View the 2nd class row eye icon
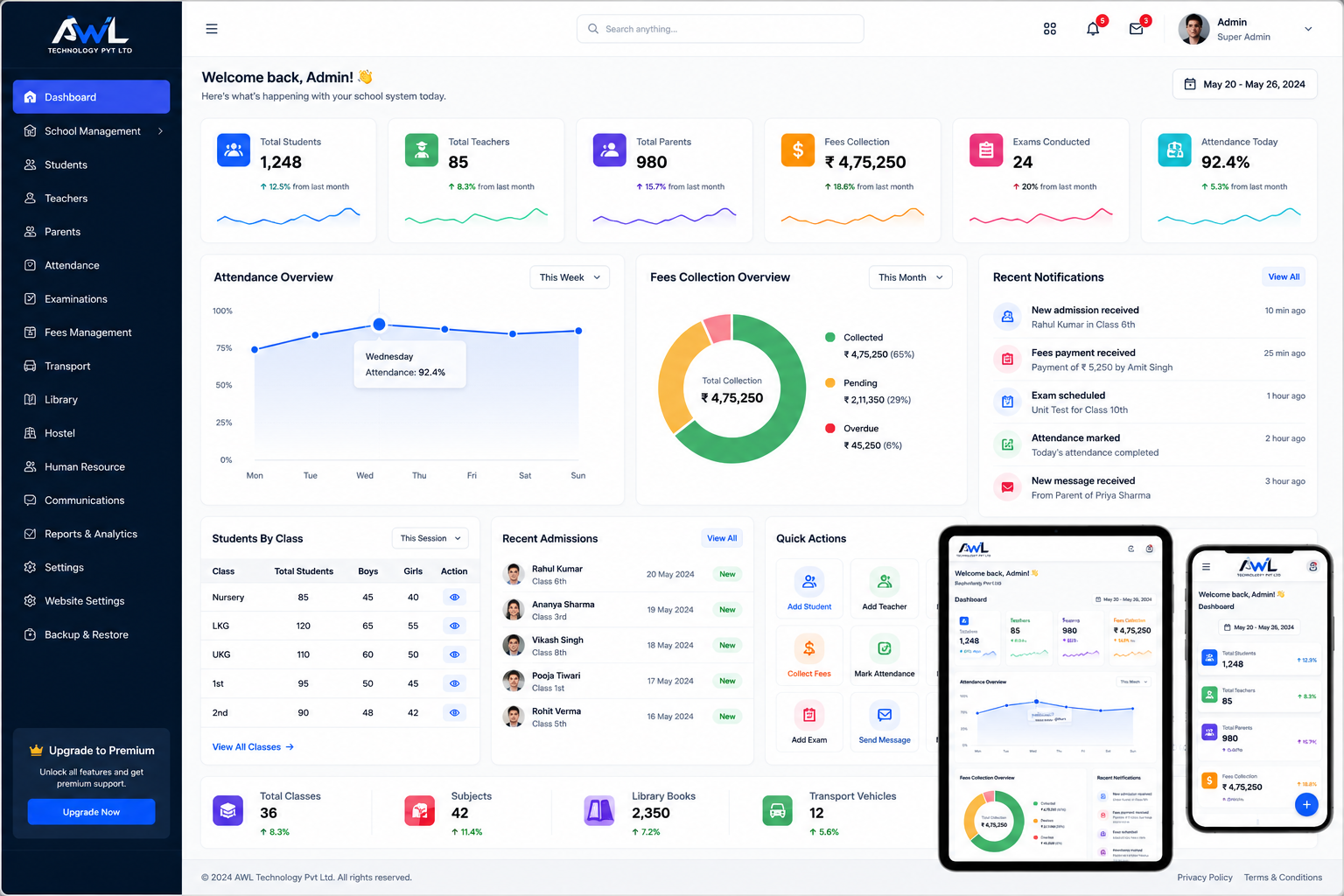Screen dimensions: 1344x896 pos(454,713)
